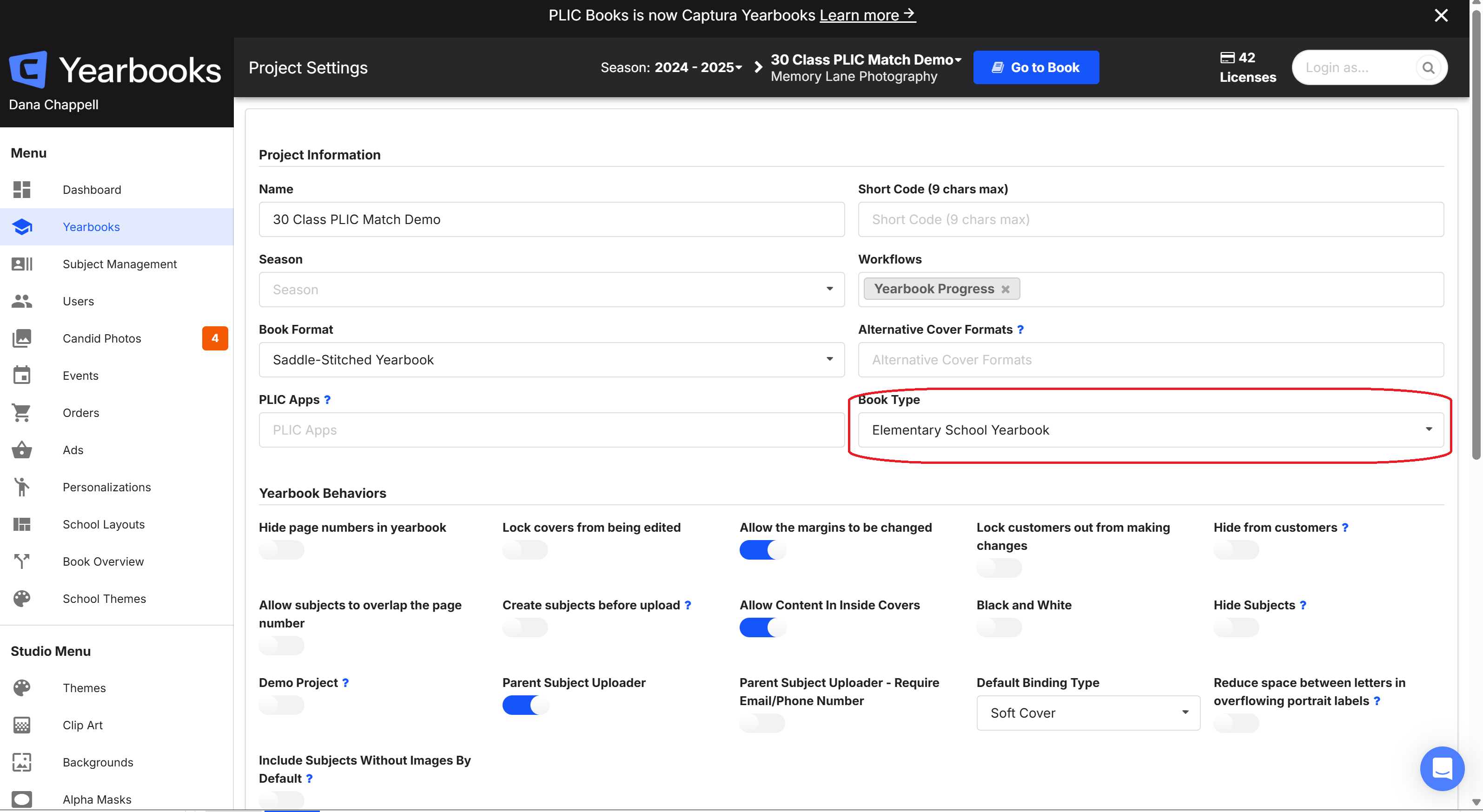The image size is (1483, 812).
Task: Click the Login as search field
Action: coord(1370,67)
